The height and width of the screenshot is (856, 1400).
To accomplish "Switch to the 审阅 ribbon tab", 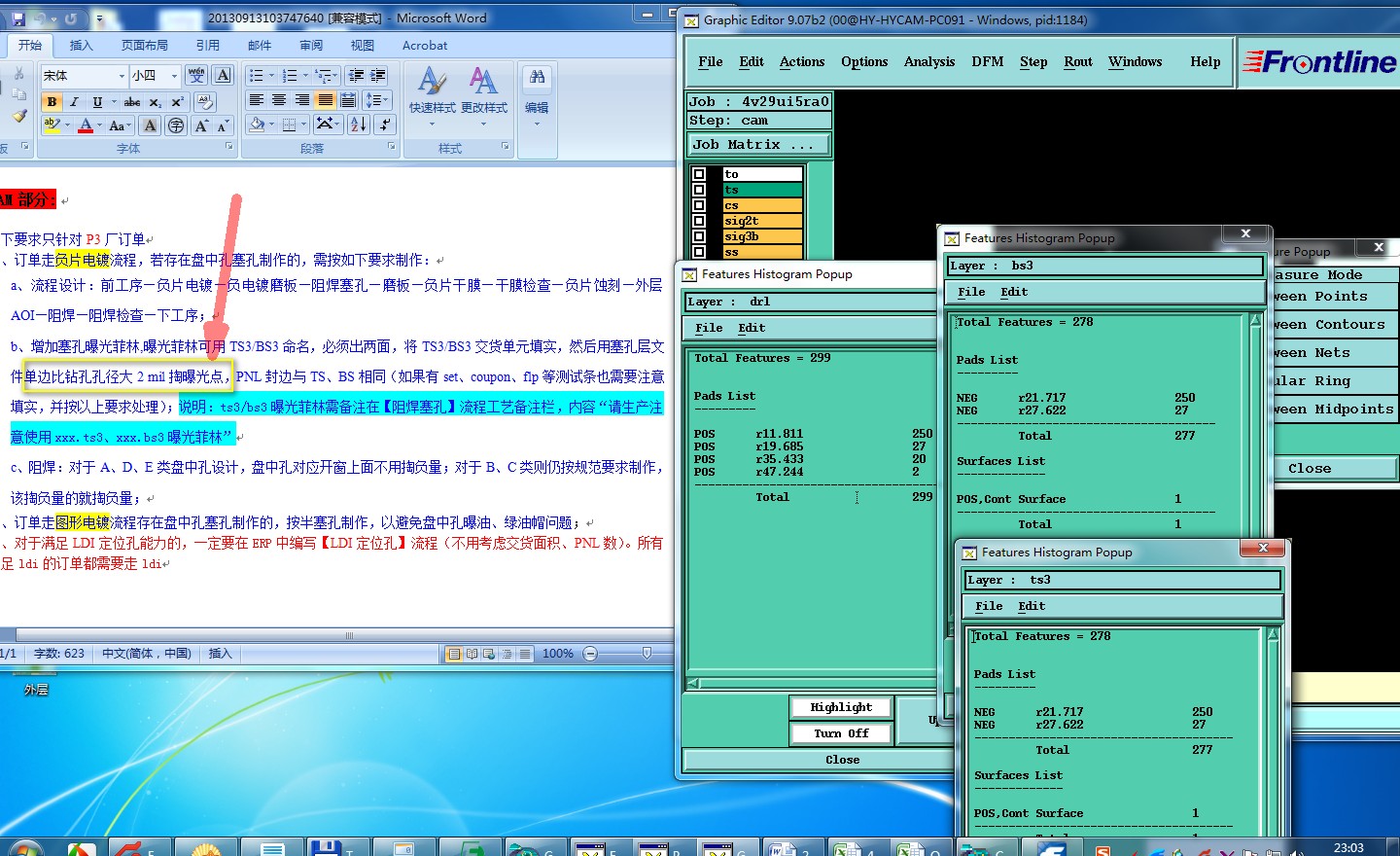I will [311, 45].
